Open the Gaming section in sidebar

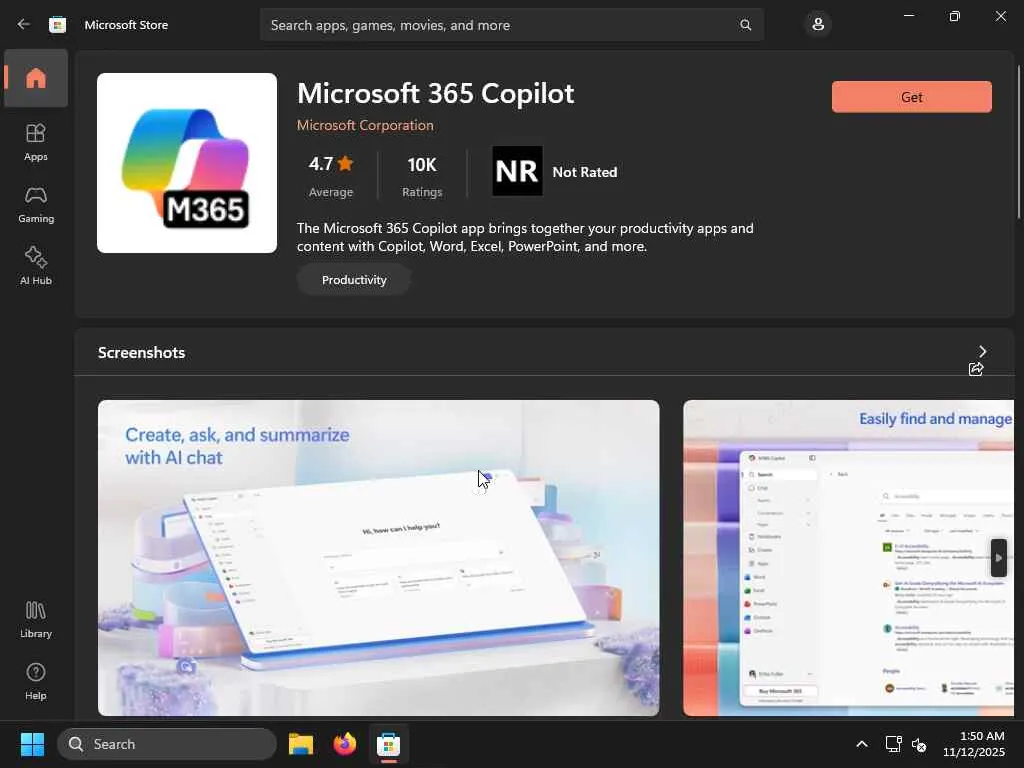[36, 204]
